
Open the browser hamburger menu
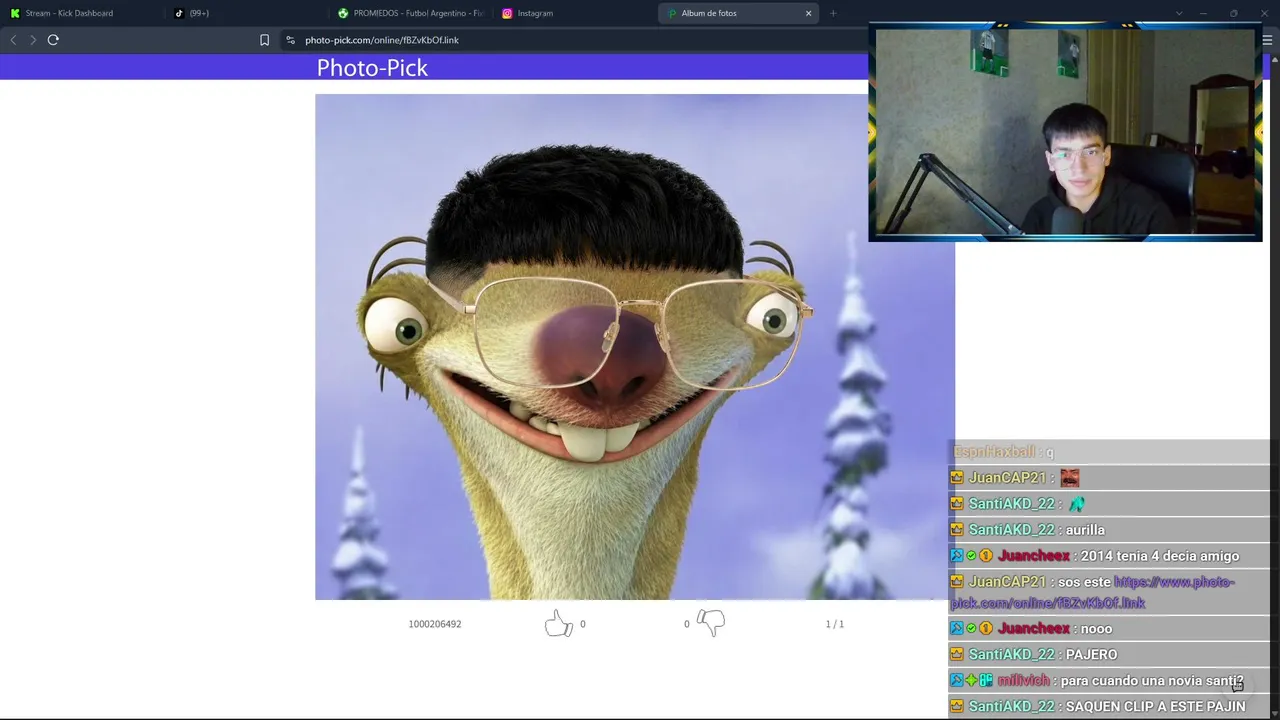(1268, 40)
